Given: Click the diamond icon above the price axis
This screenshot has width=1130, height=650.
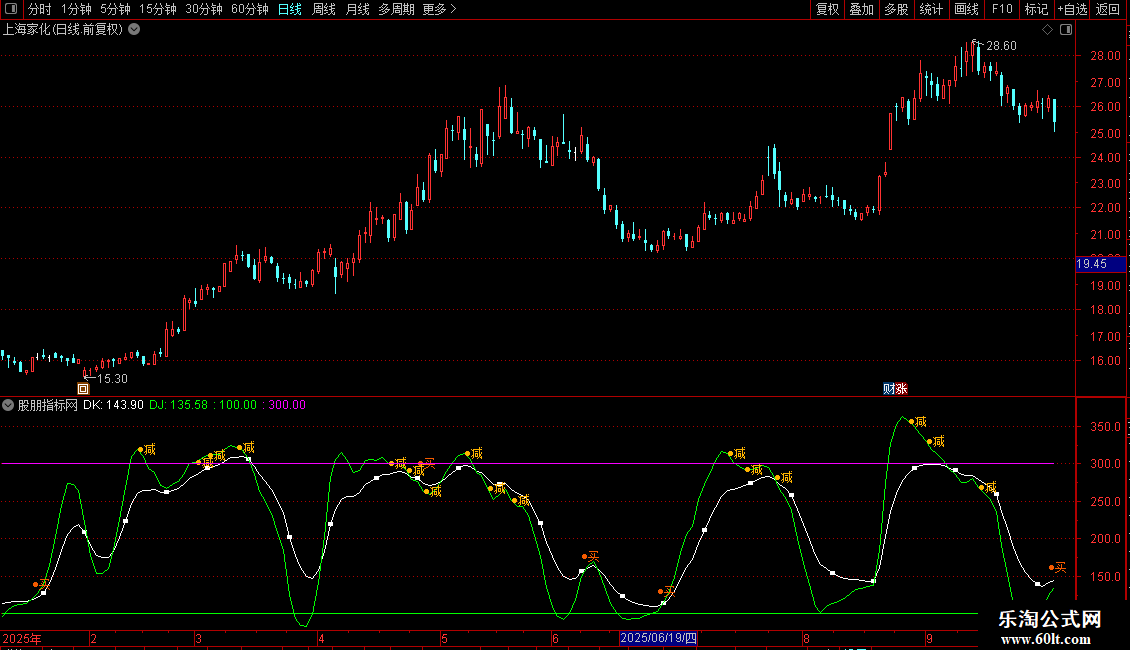Looking at the screenshot, I should [1047, 29].
